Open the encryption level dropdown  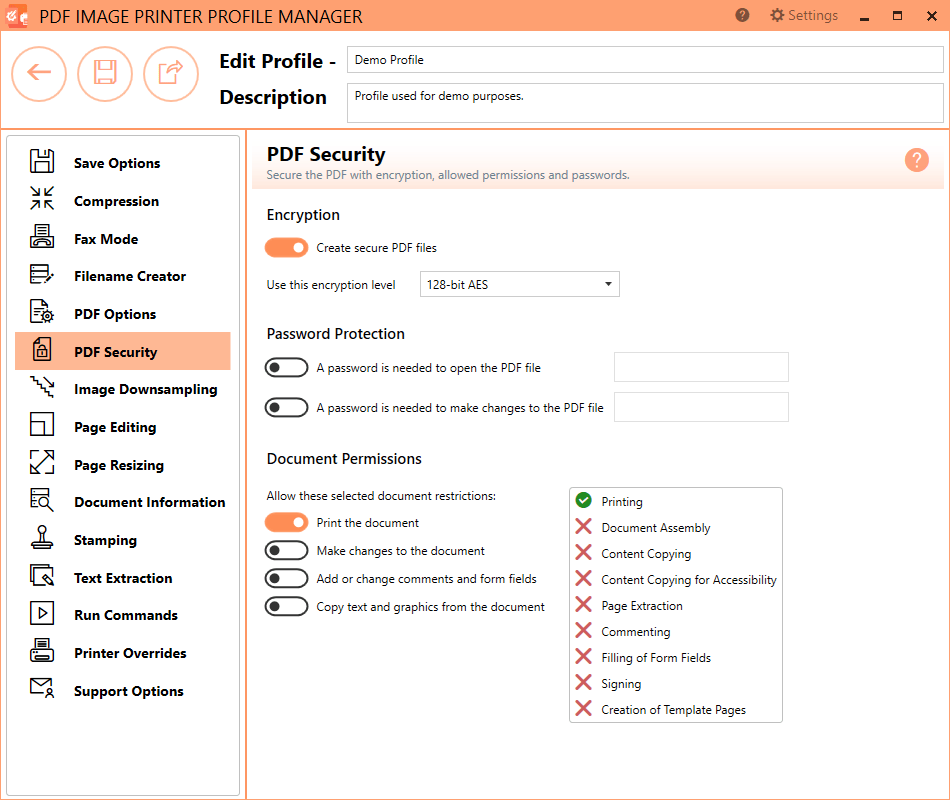[x=519, y=284]
